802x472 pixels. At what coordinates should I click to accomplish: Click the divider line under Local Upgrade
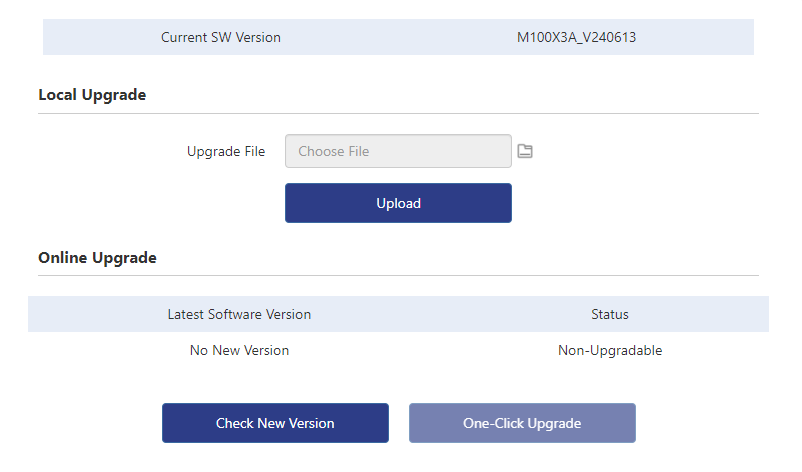coord(398,114)
